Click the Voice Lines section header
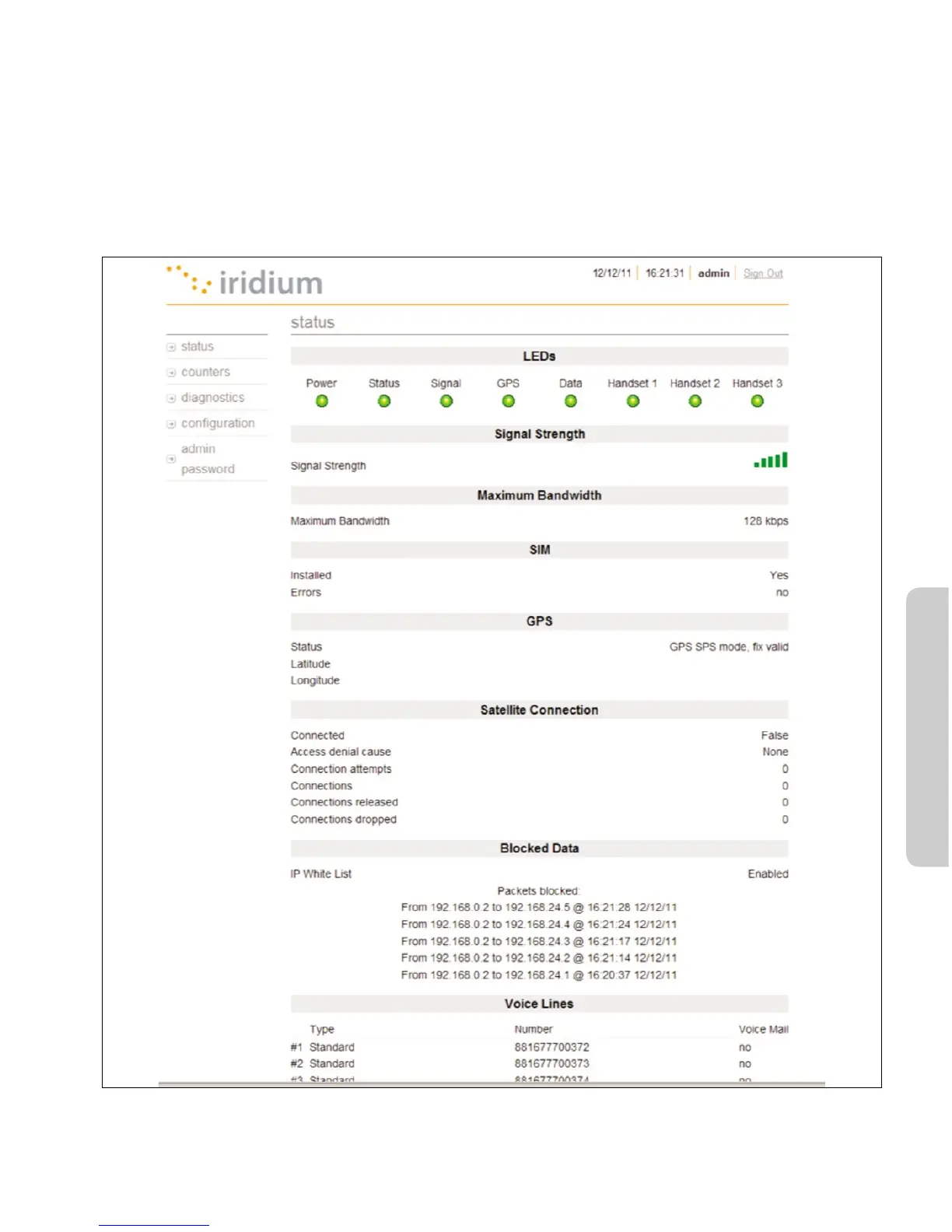 pyautogui.click(x=539, y=1004)
